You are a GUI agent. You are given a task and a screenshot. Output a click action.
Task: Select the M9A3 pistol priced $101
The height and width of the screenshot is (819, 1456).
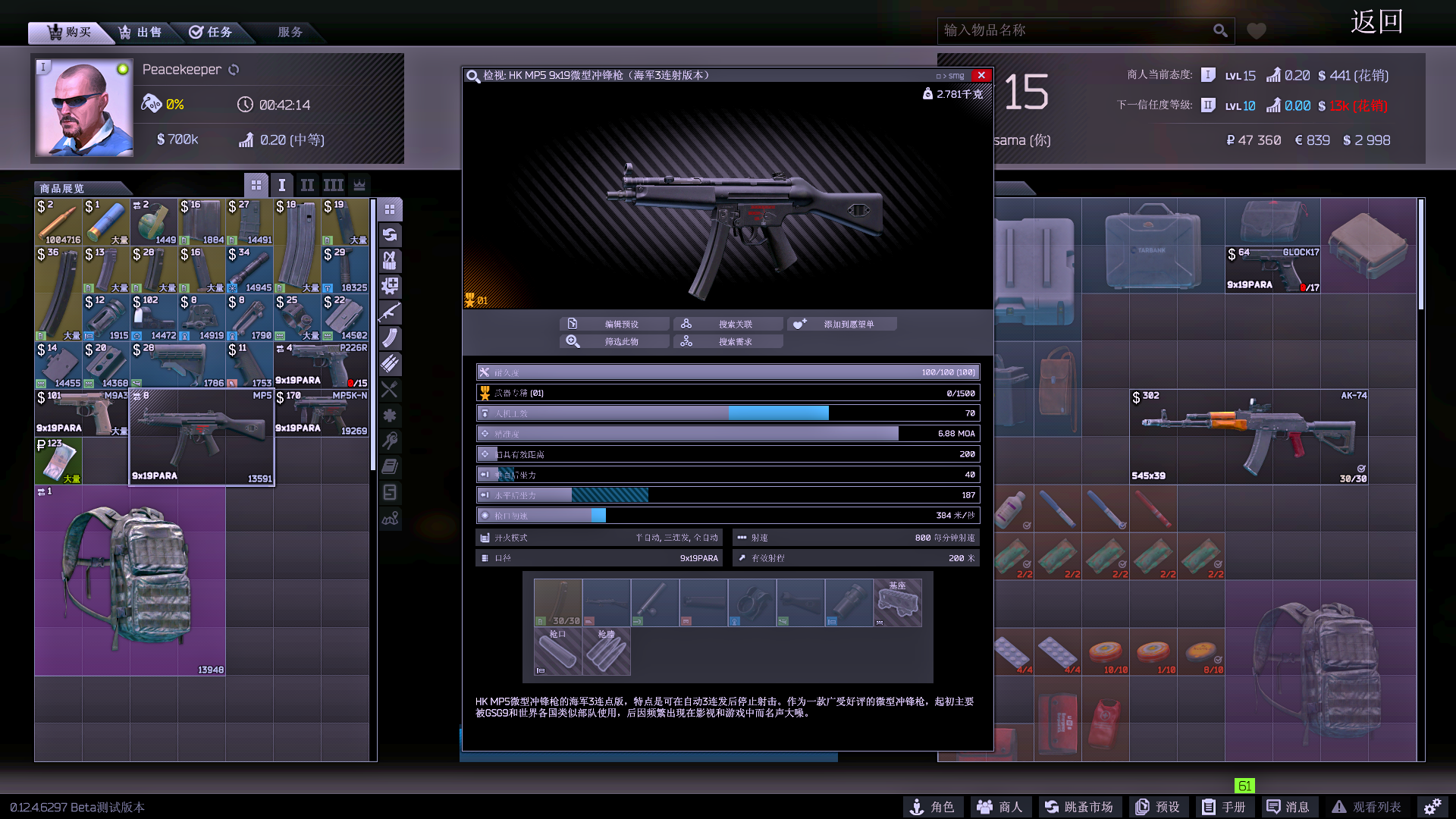pos(82,413)
